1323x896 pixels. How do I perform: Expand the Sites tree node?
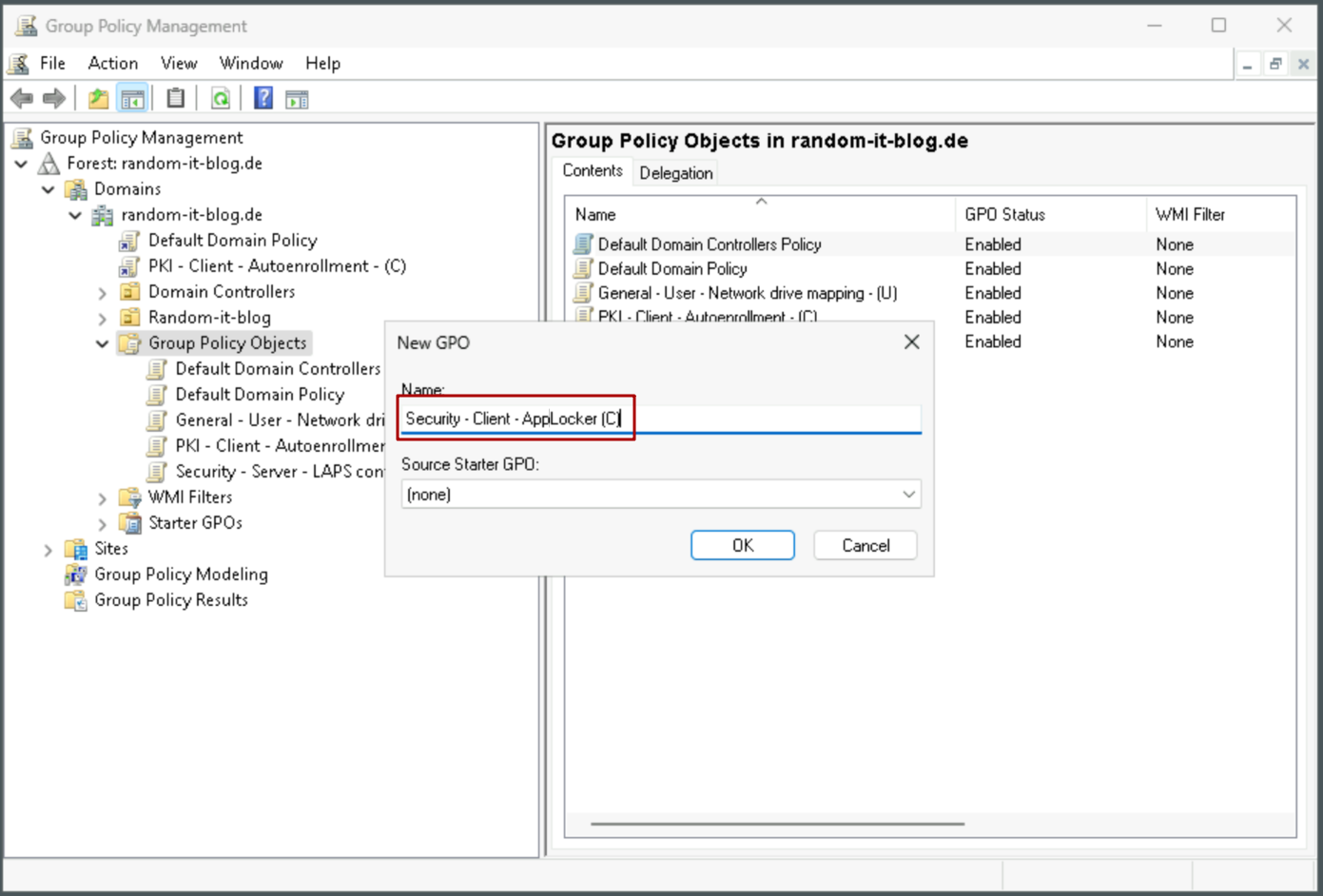pos(49,549)
